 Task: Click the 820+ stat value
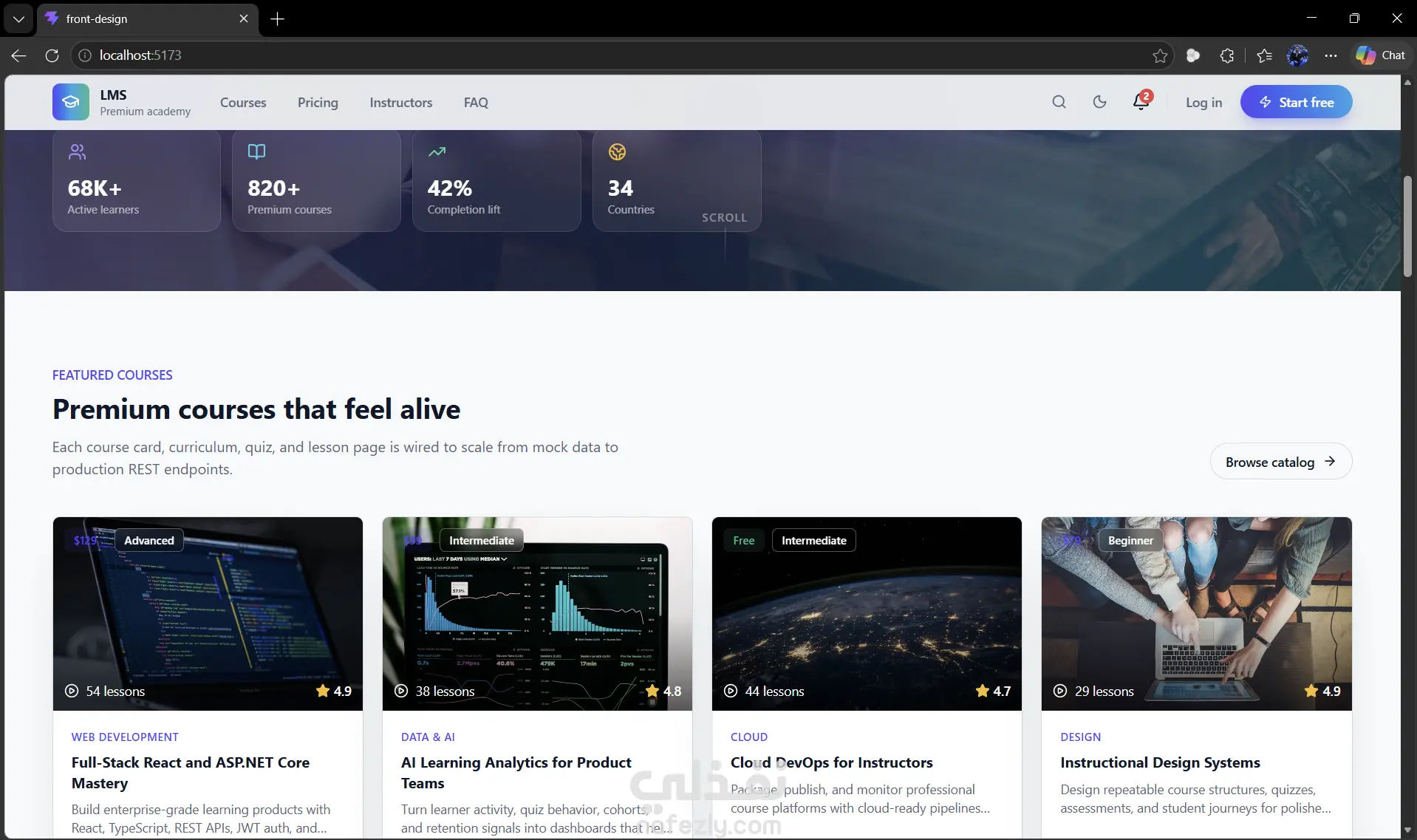pyautogui.click(x=273, y=188)
